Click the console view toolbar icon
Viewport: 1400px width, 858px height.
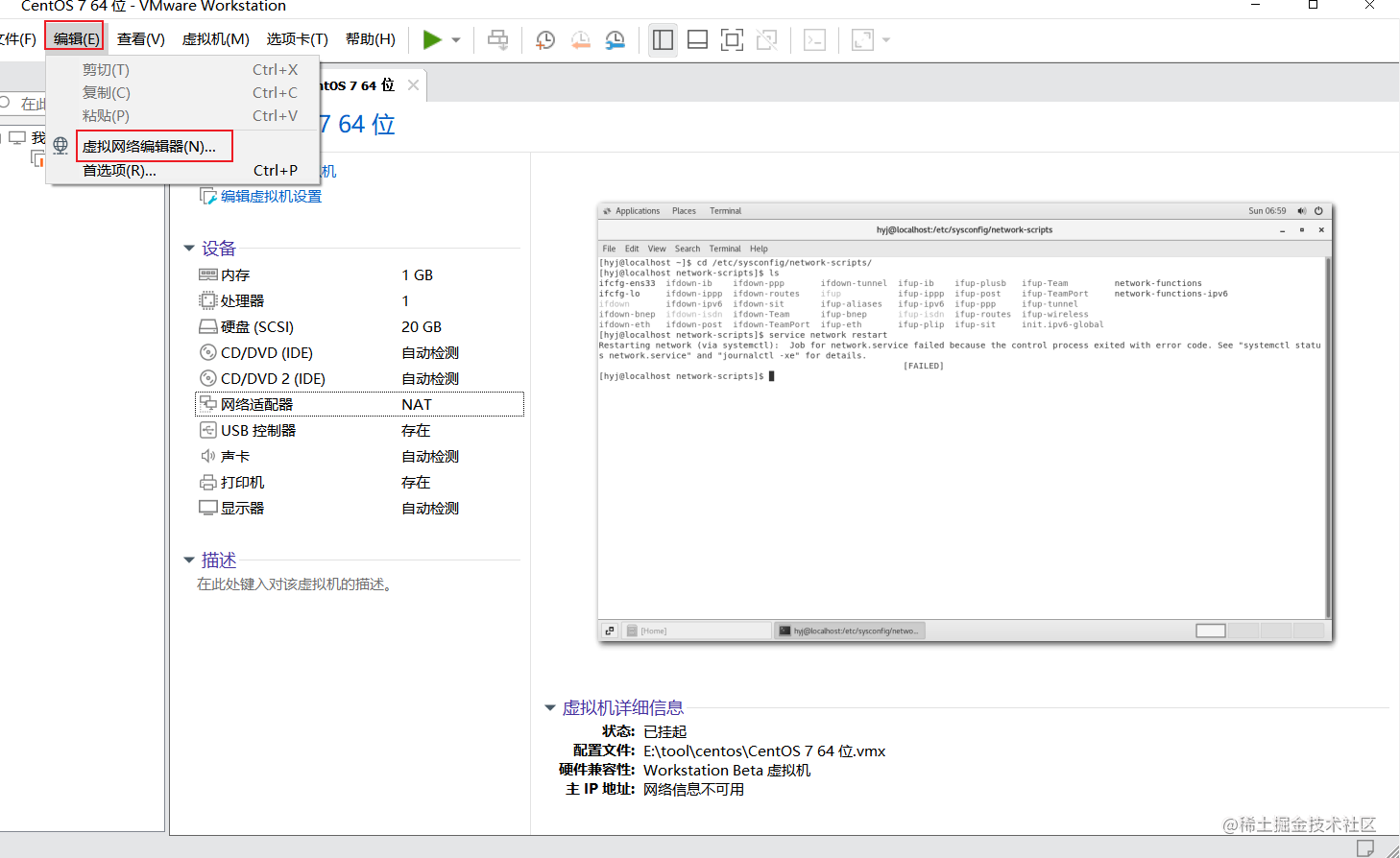(x=814, y=39)
